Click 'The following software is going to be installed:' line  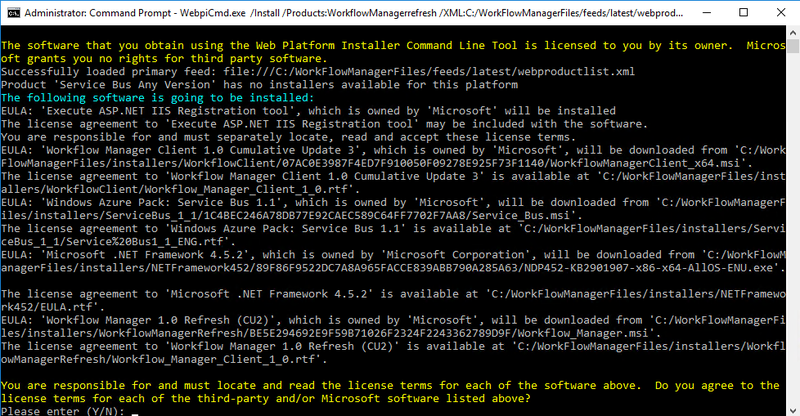[158, 97]
